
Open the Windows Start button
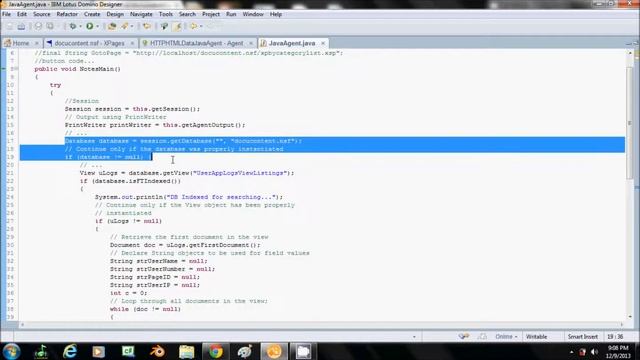point(11,351)
